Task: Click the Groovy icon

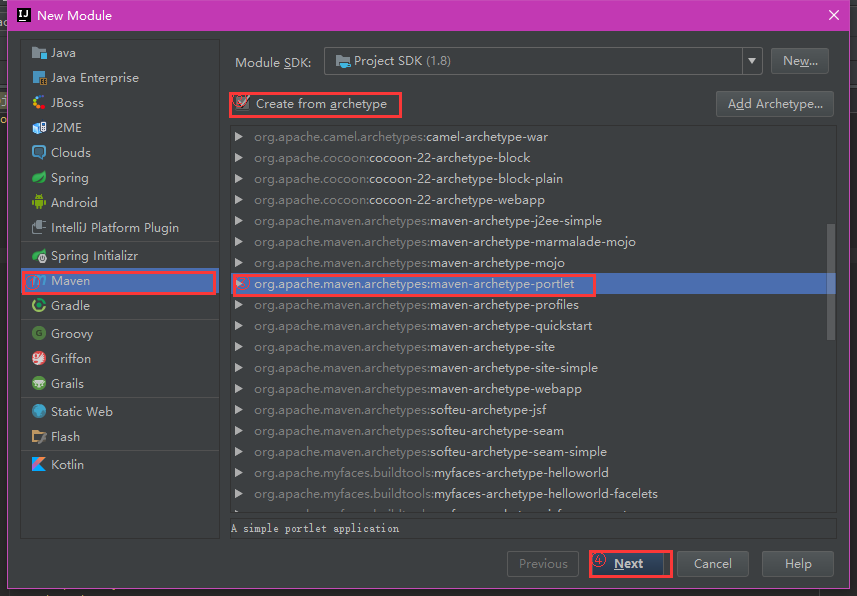Action: click(x=39, y=334)
